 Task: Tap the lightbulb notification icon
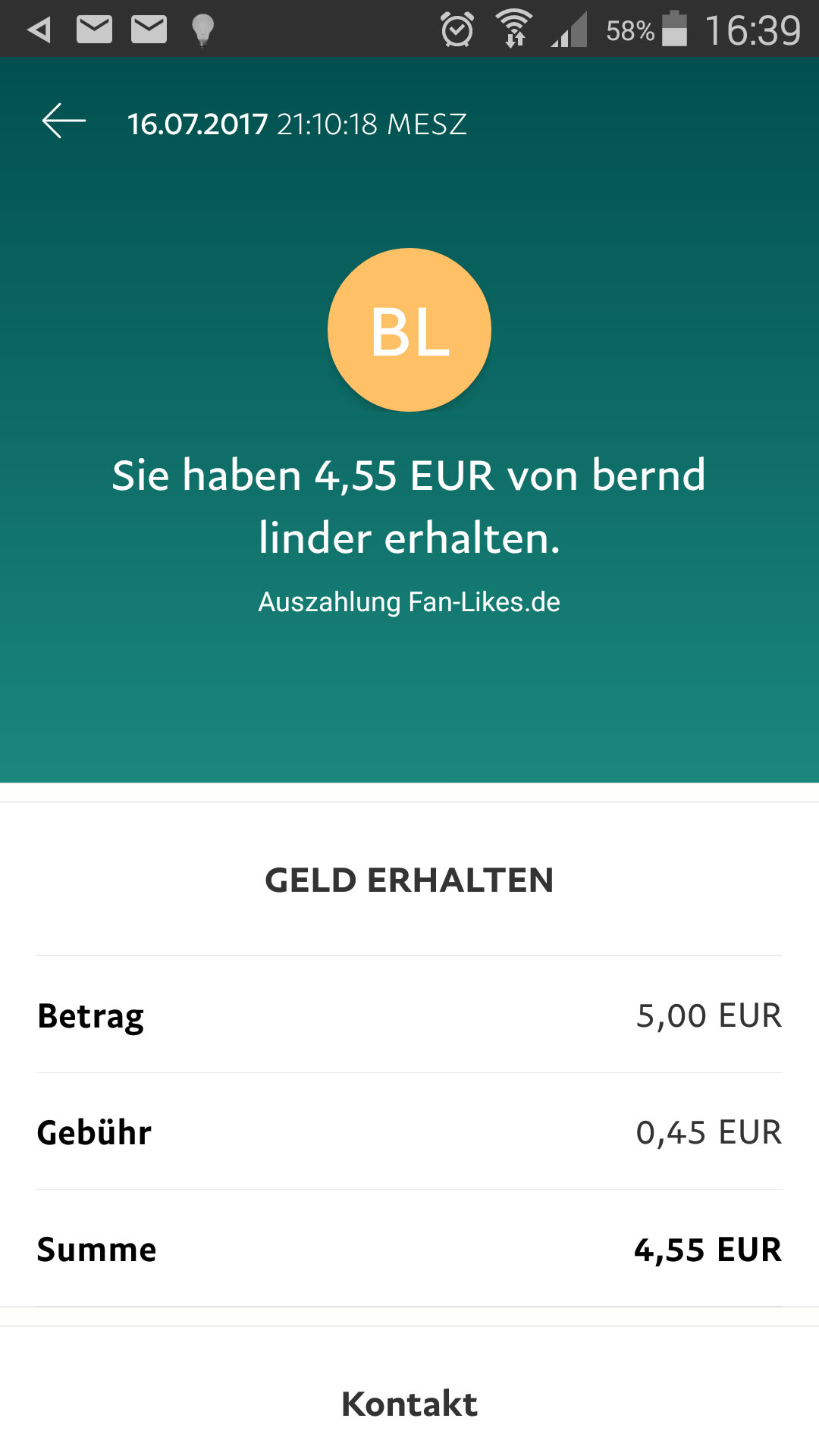pyautogui.click(x=202, y=30)
